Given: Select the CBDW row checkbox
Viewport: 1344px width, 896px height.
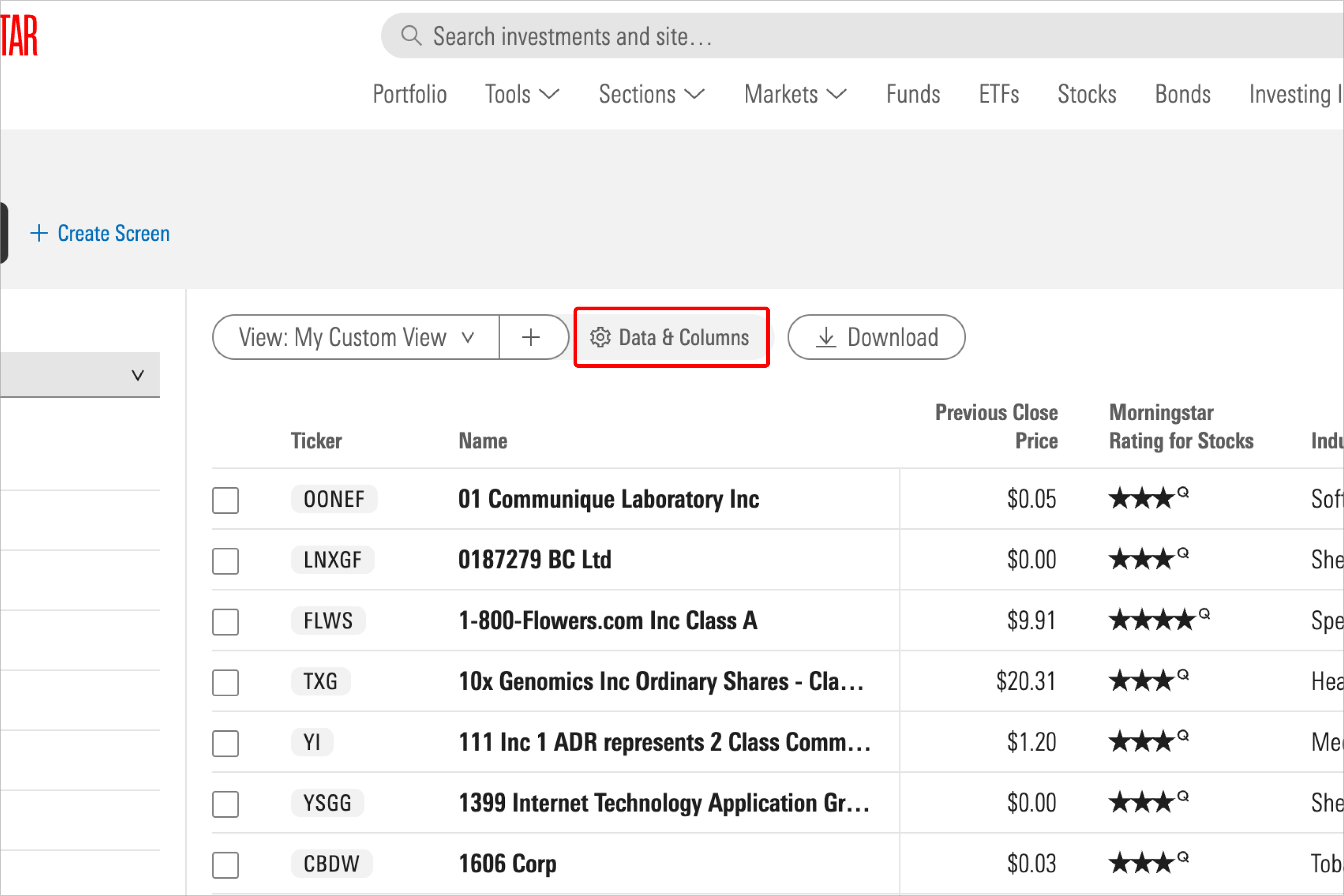Looking at the screenshot, I should (225, 865).
